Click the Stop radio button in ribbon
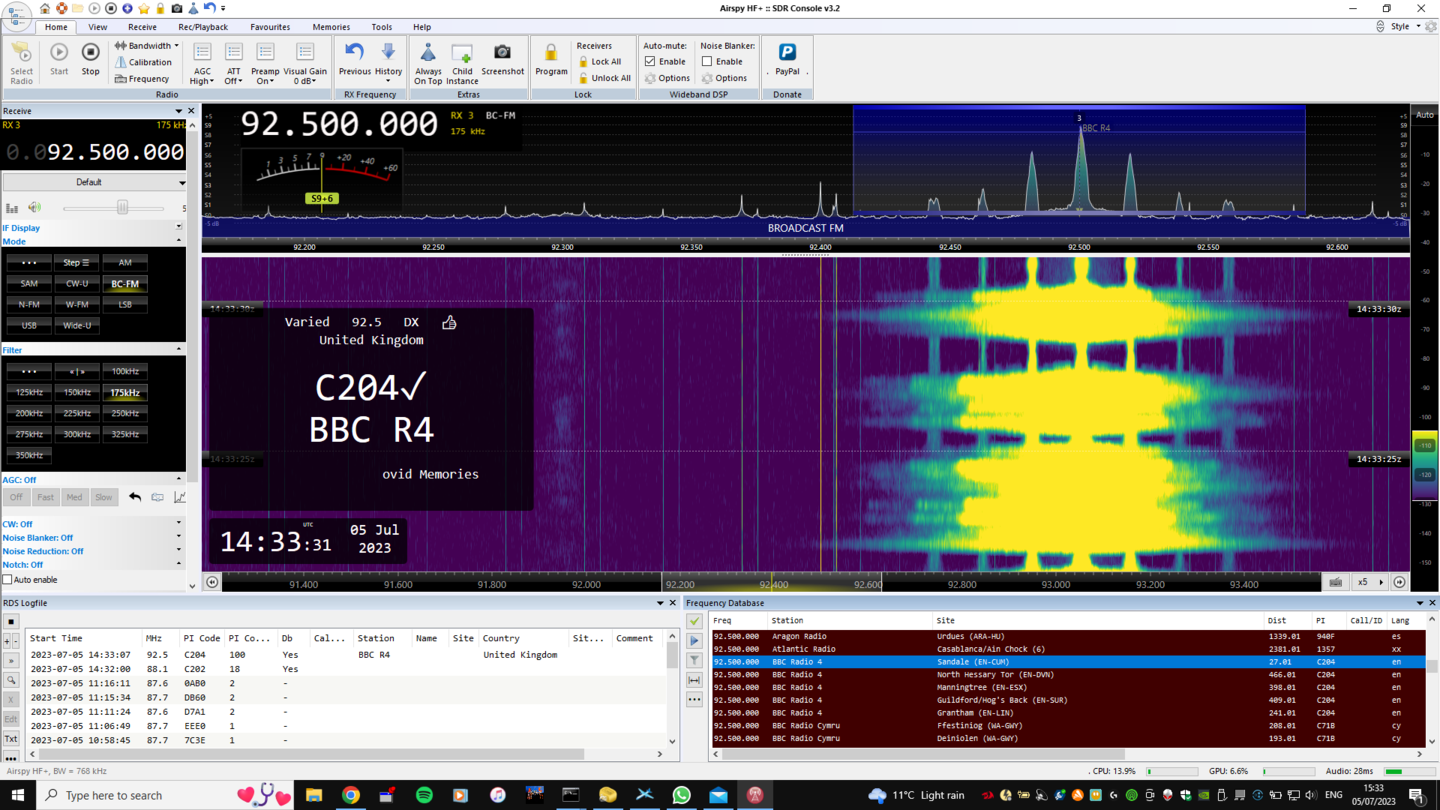This screenshot has width=1440, height=810. point(90,59)
